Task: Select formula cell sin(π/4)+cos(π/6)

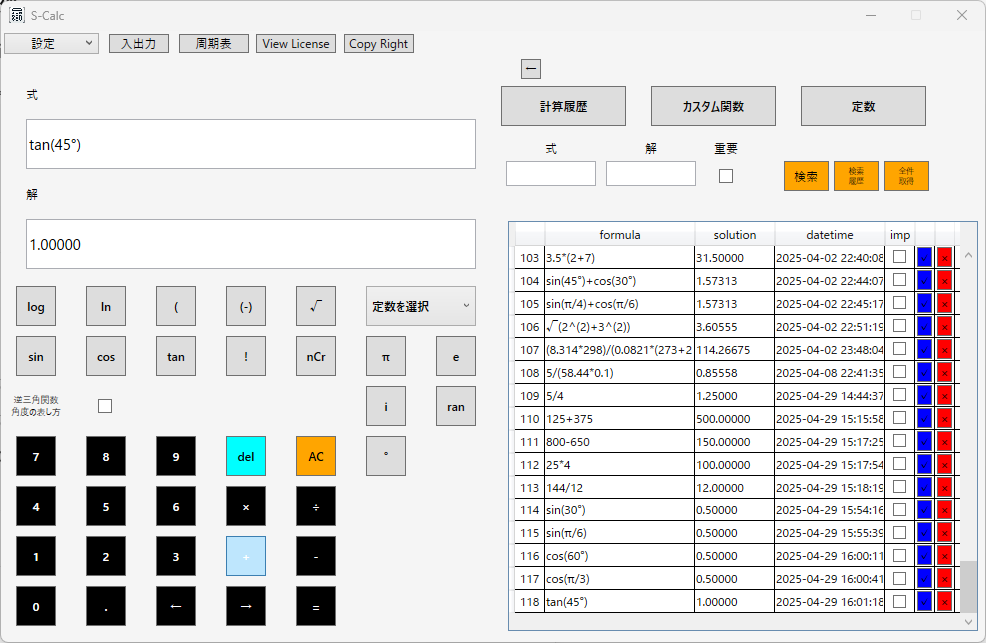Action: click(619, 304)
